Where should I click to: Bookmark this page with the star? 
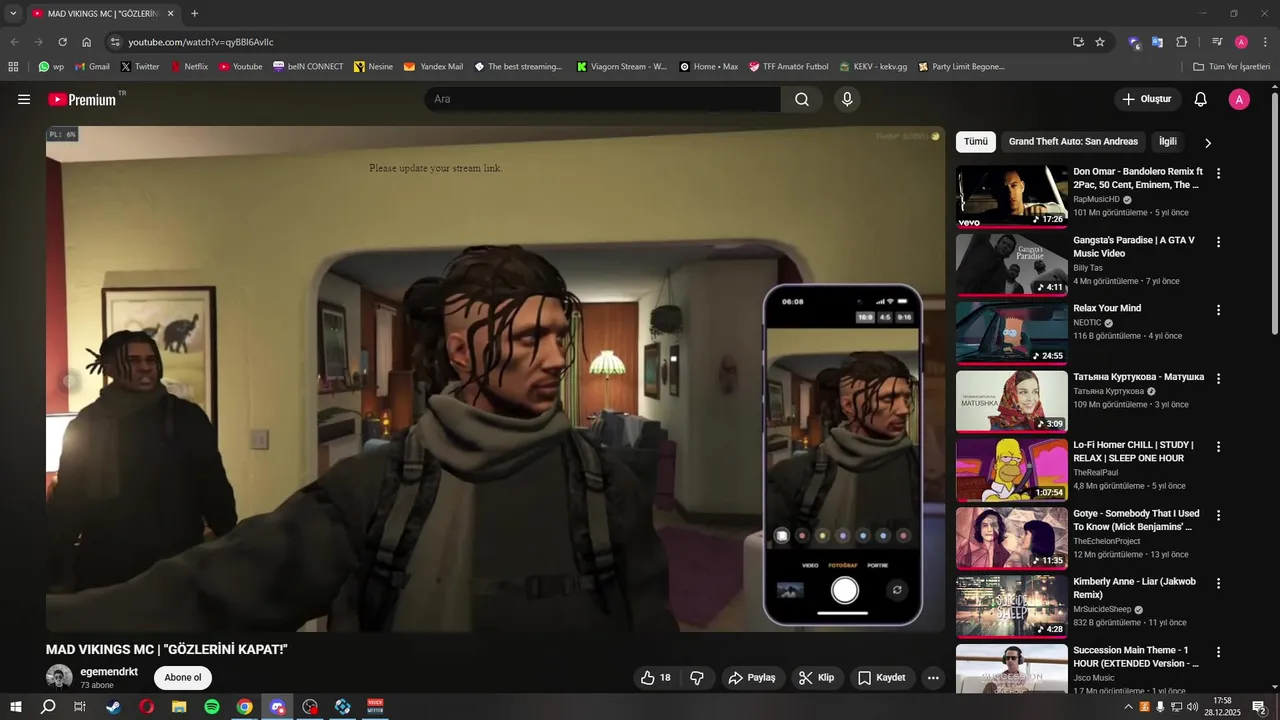point(1100,42)
